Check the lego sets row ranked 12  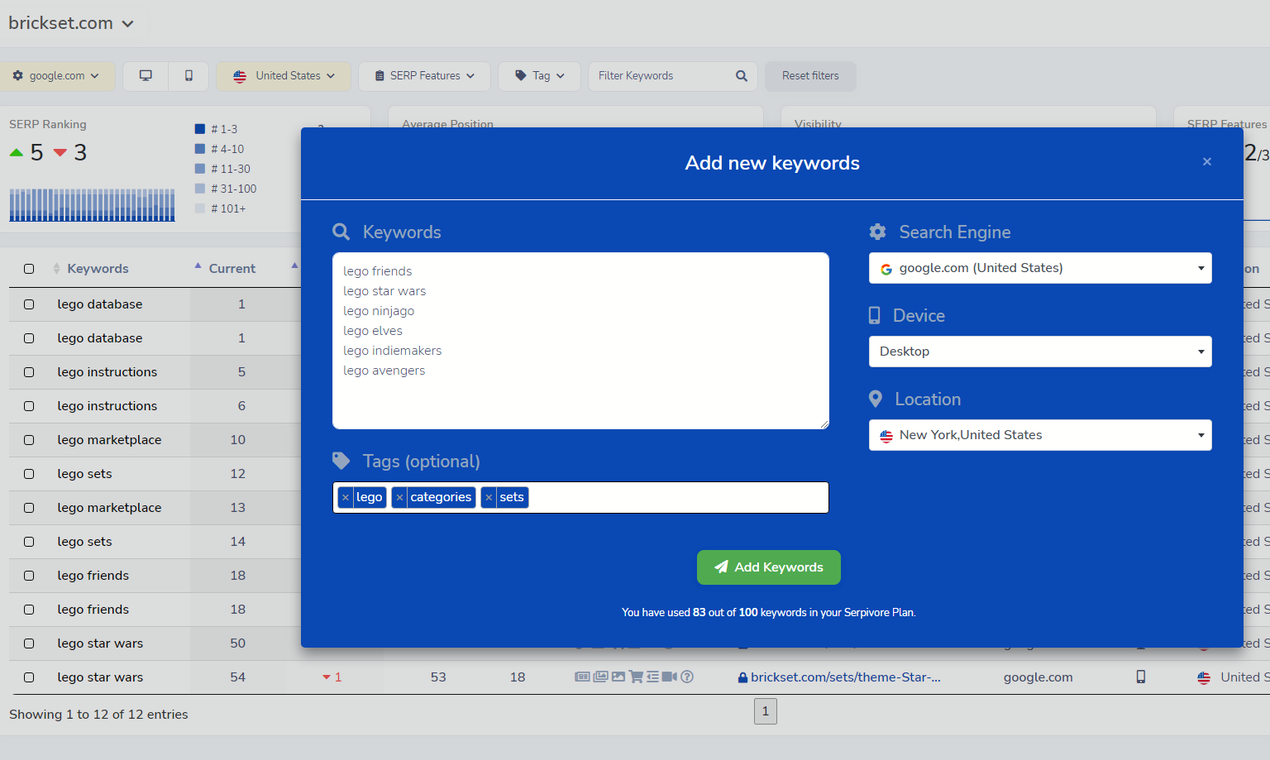pos(29,474)
